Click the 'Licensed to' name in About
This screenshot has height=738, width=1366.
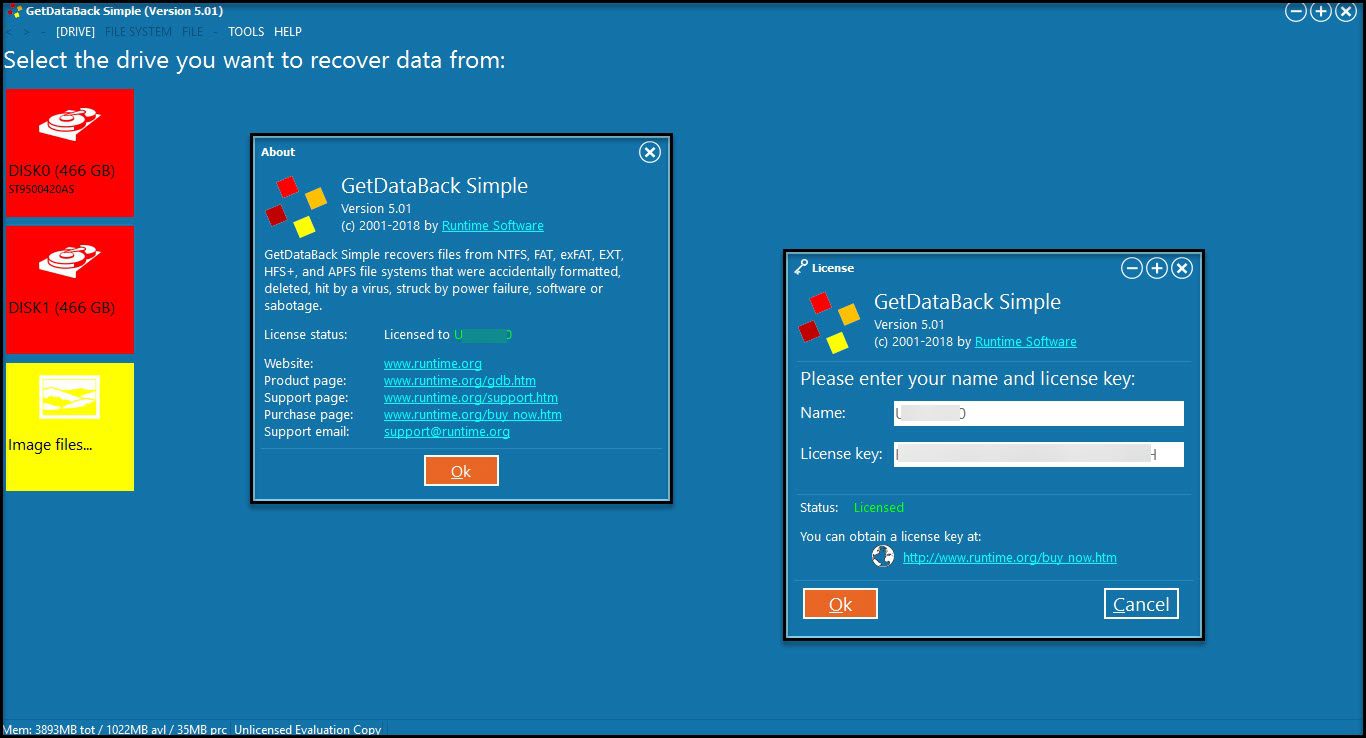point(483,335)
